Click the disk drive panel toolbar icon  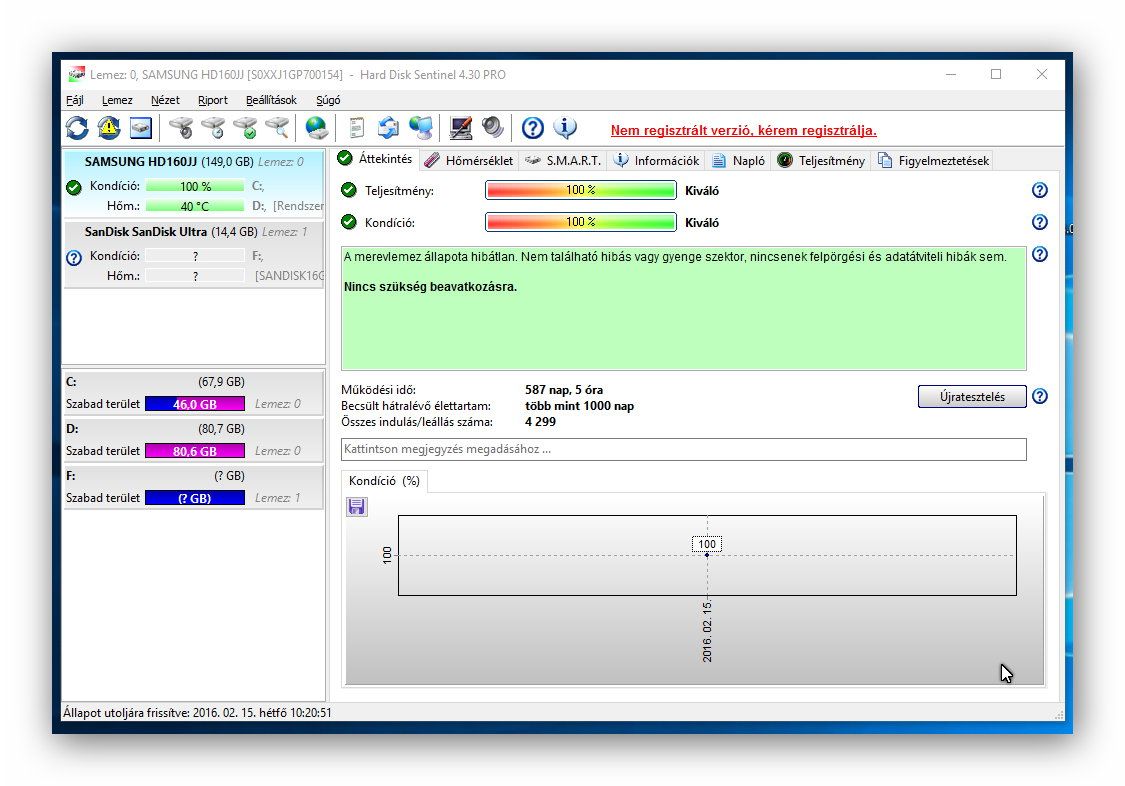[x=141, y=128]
